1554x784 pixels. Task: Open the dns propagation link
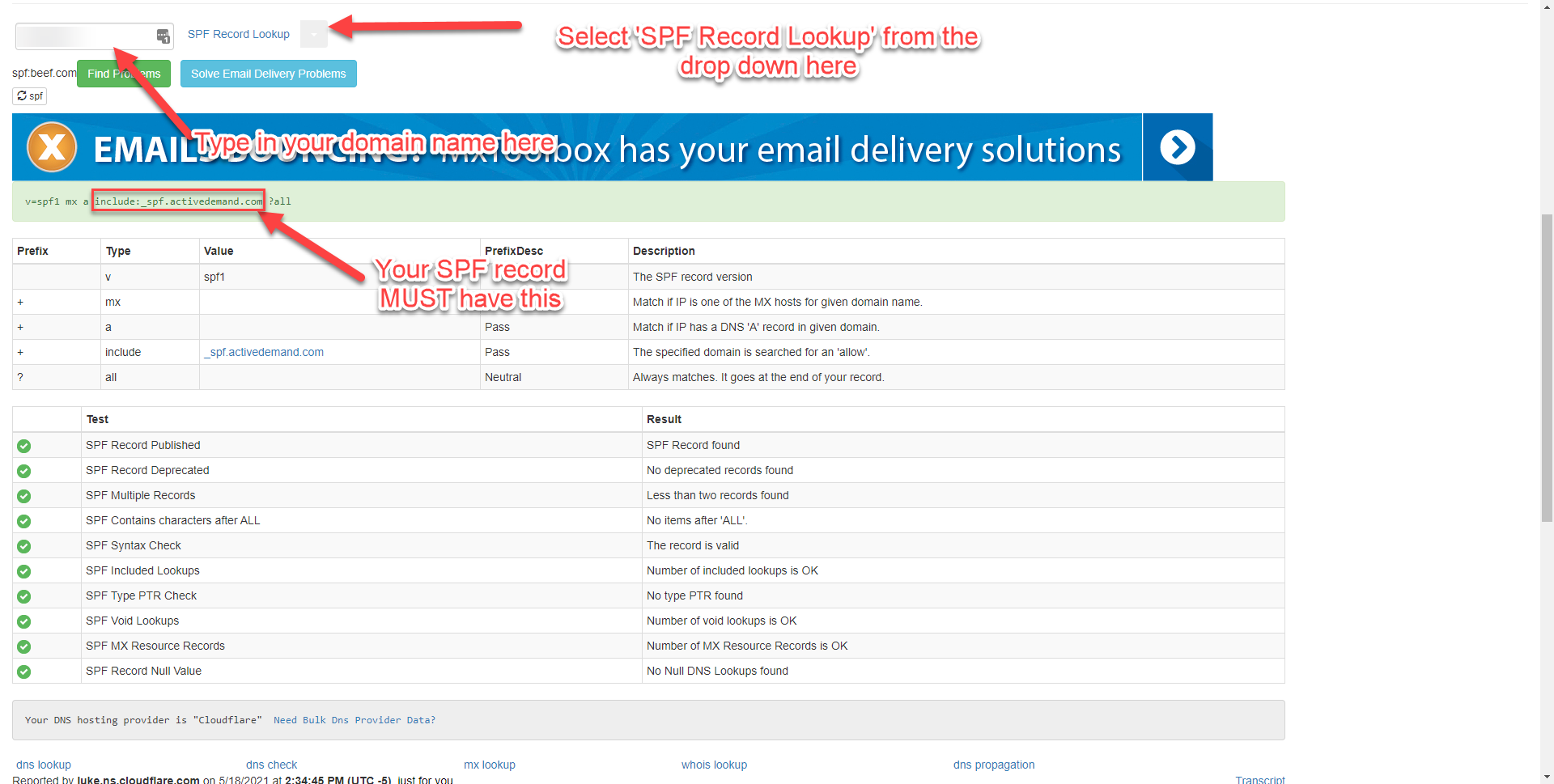click(x=994, y=765)
